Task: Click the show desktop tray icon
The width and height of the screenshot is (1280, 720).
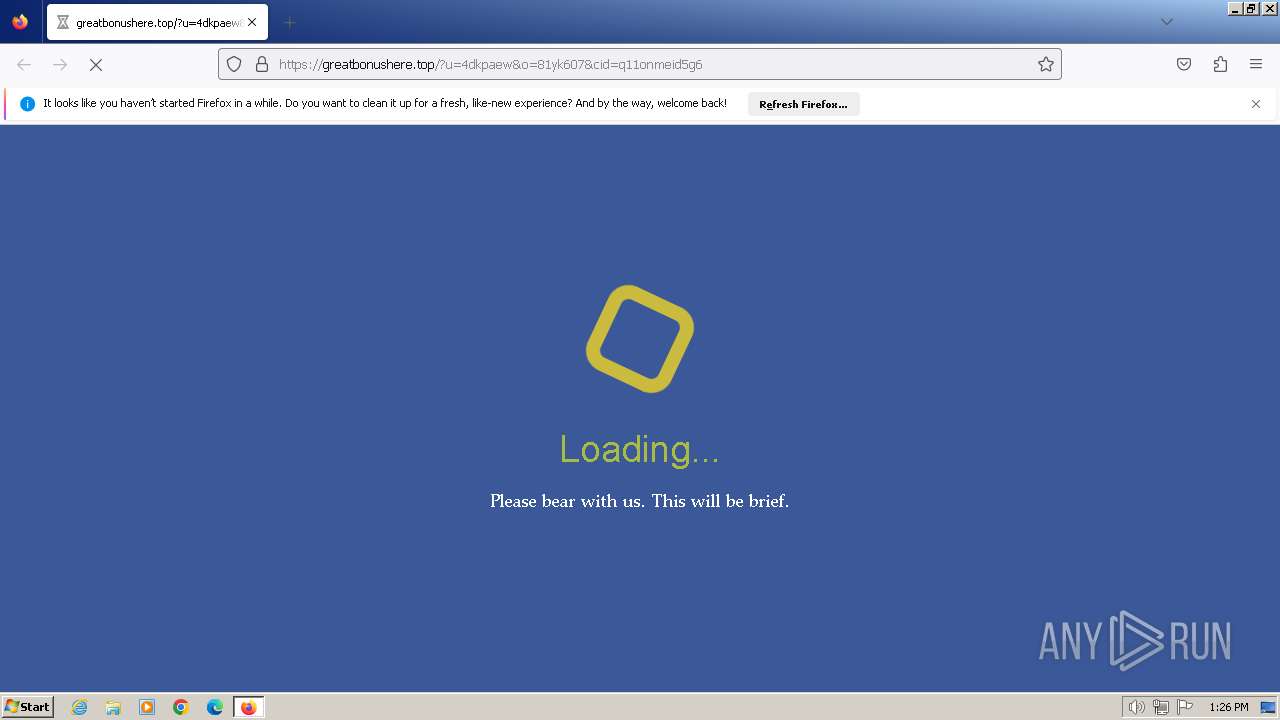Action: pyautogui.click(x=1268, y=707)
